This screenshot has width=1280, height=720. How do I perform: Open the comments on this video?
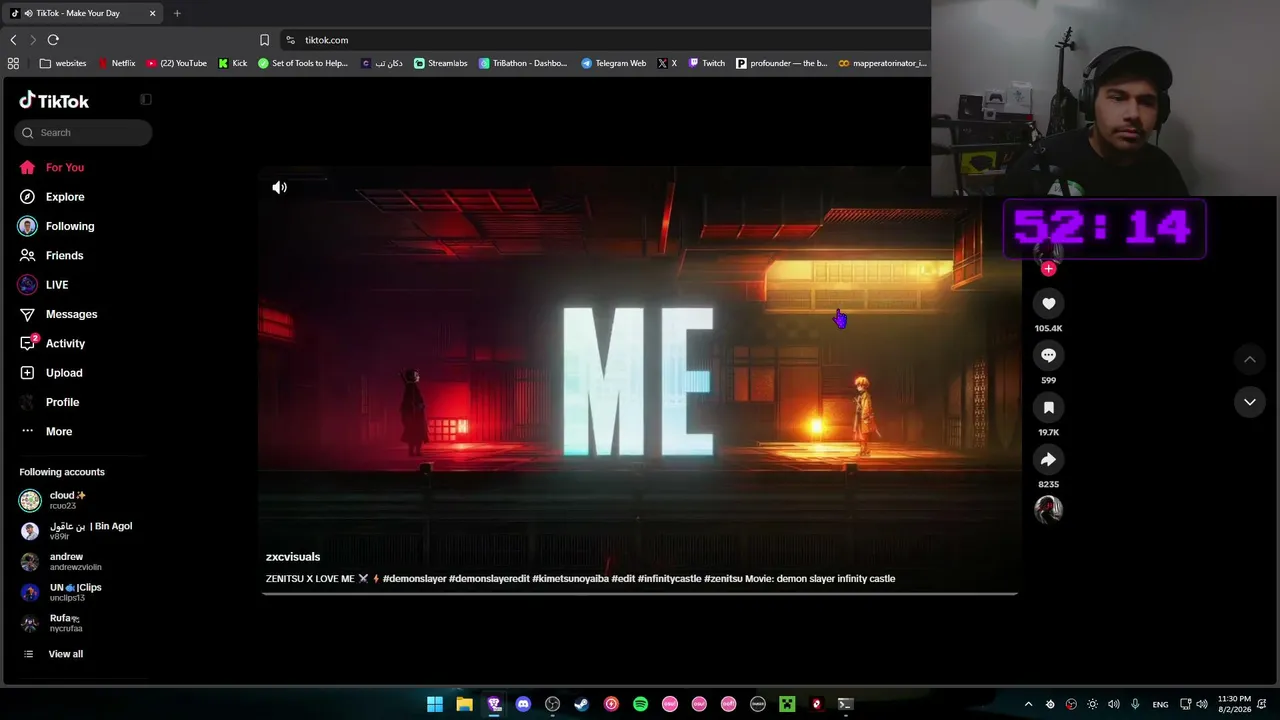1048,355
